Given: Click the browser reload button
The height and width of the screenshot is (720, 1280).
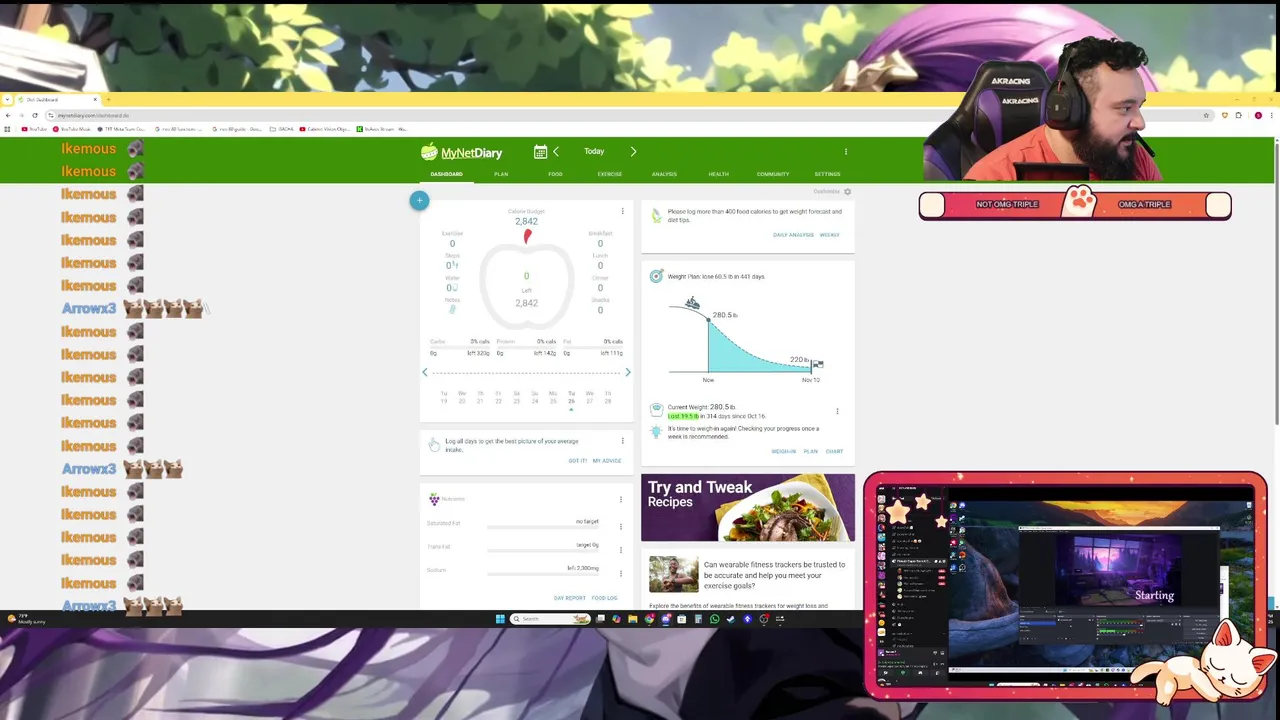Looking at the screenshot, I should [34, 115].
